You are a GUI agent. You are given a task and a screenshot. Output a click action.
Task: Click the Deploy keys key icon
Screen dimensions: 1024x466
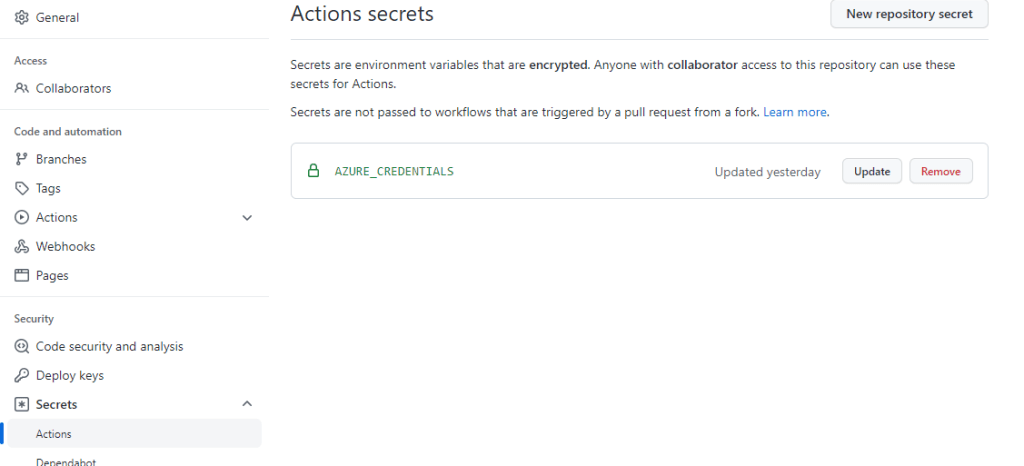pyautogui.click(x=22, y=375)
